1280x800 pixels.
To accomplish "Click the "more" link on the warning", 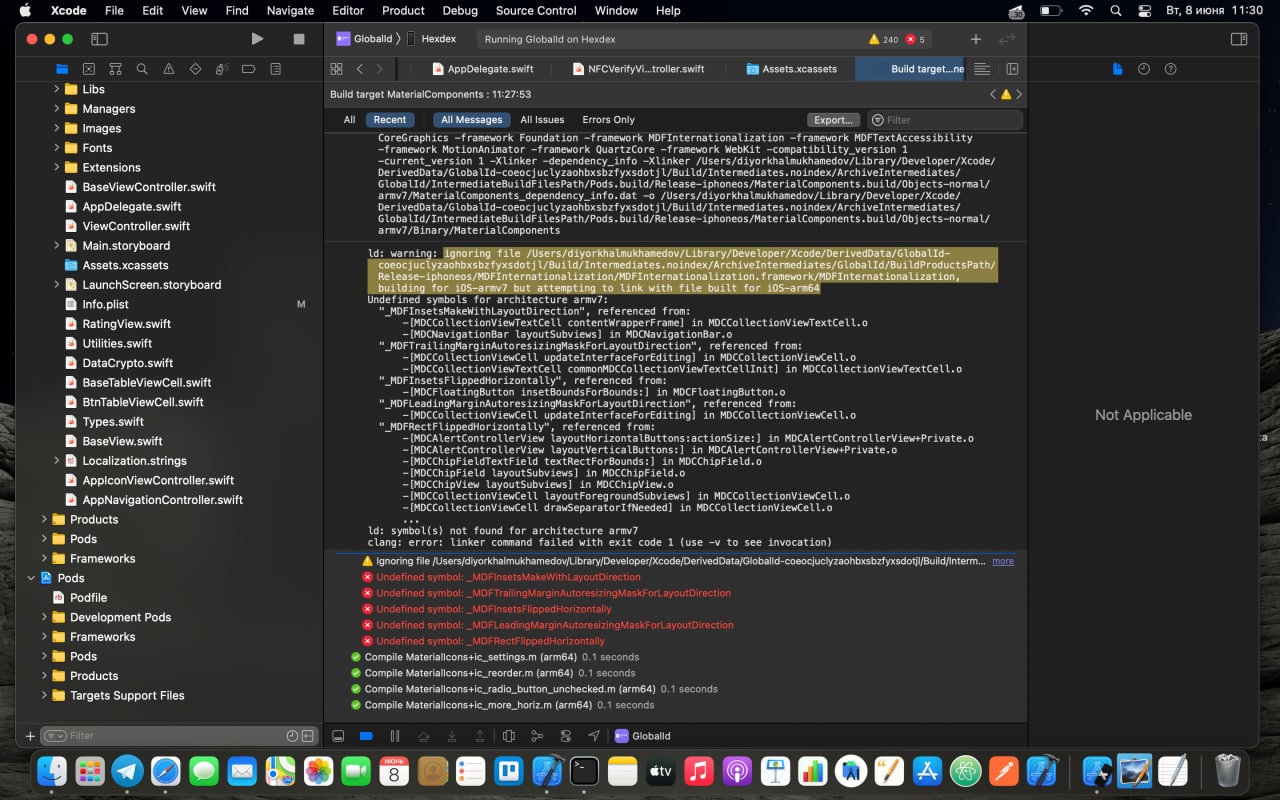I will tap(1003, 561).
